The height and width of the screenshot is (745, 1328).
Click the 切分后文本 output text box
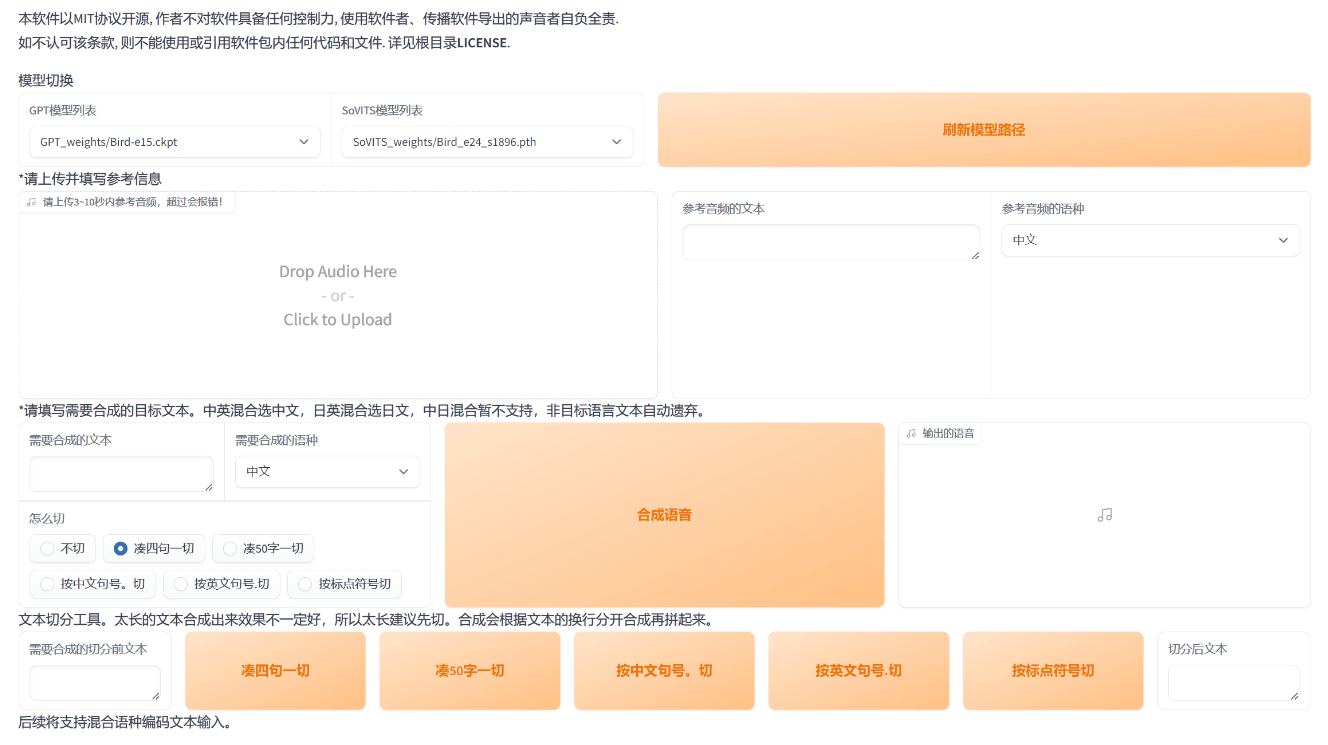click(x=1232, y=683)
